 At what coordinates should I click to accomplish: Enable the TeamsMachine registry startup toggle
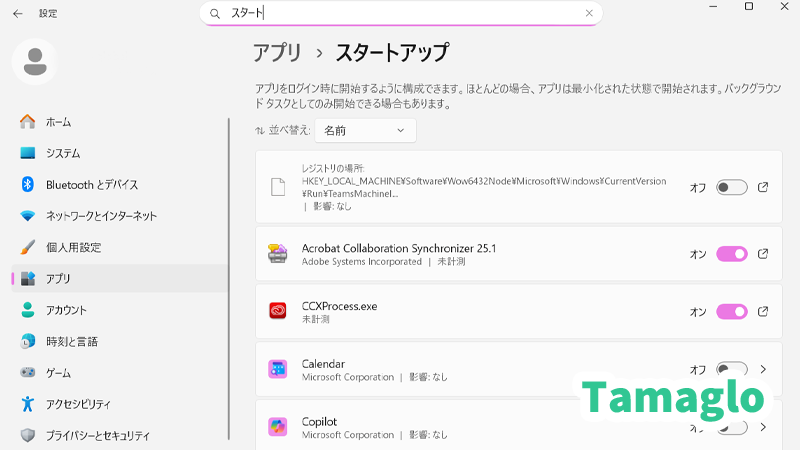click(731, 187)
